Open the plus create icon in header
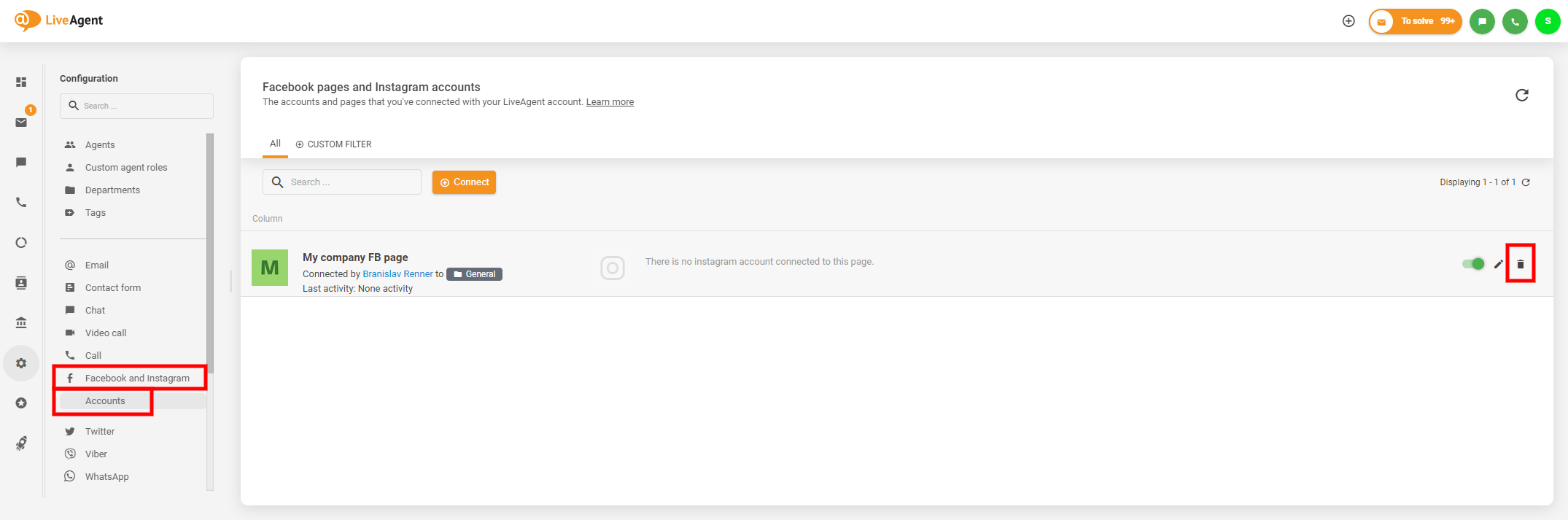1568x520 pixels. coord(1348,21)
